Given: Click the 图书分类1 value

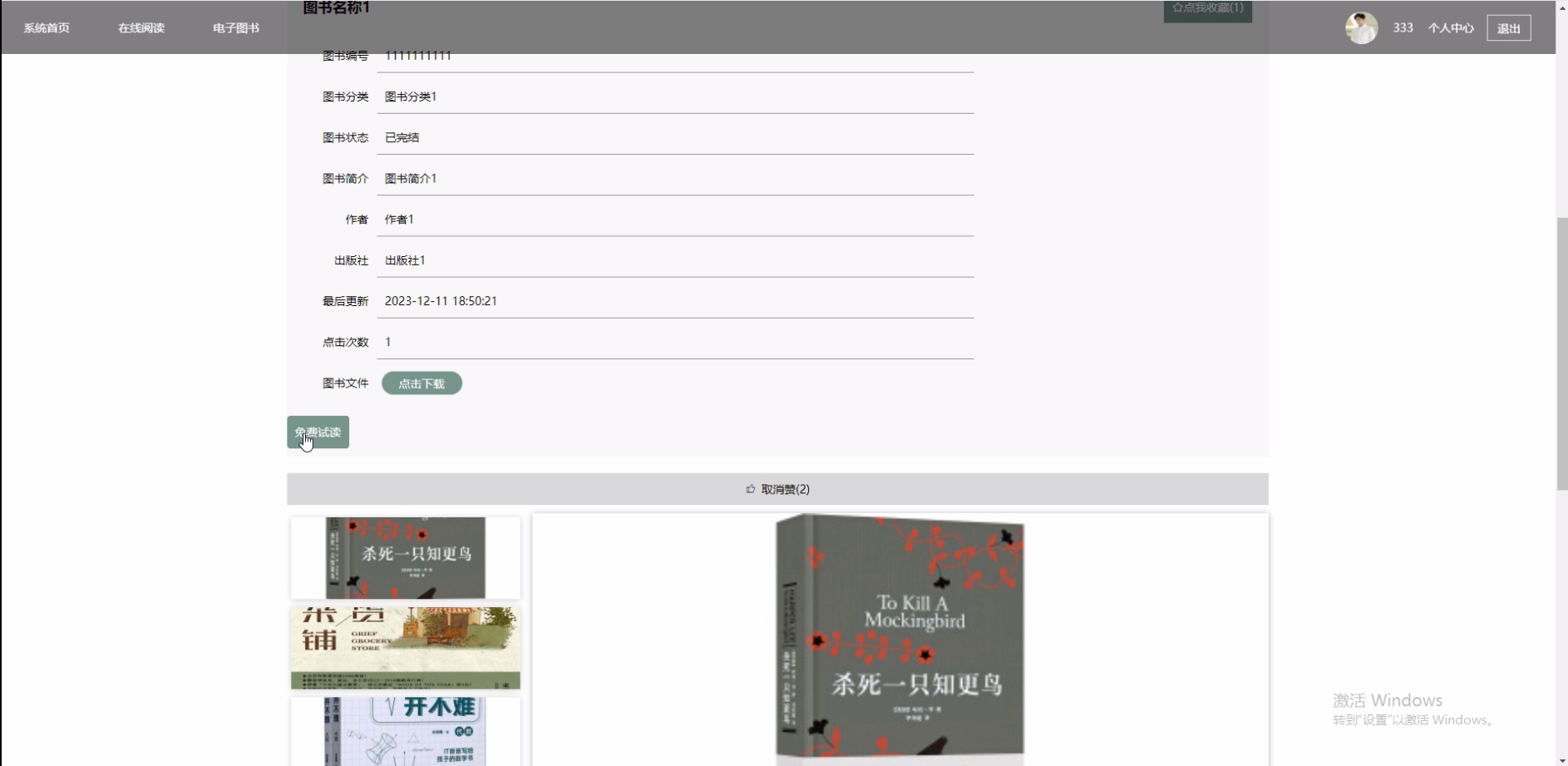Looking at the screenshot, I should pos(411,96).
